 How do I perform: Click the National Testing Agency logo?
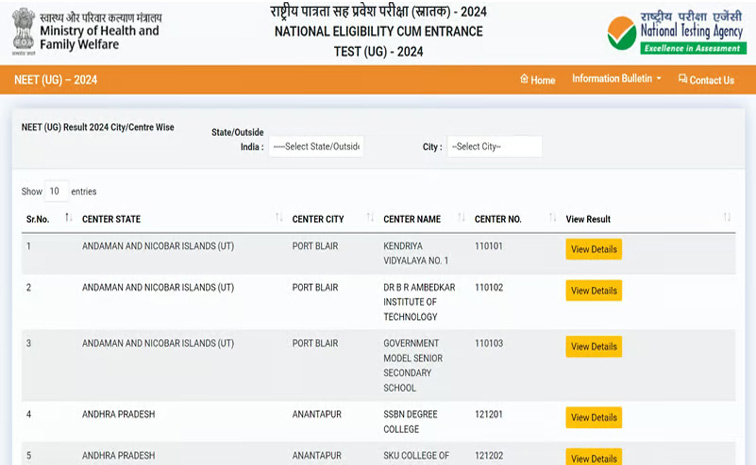[677, 32]
